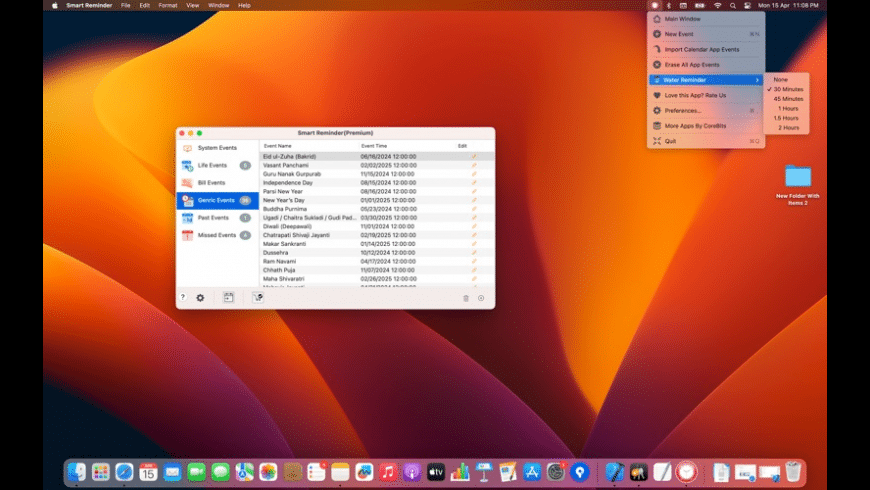This screenshot has height=490, width=870.
Task: Edit pencil for Diwali (Deepawali)
Action: [474, 226]
